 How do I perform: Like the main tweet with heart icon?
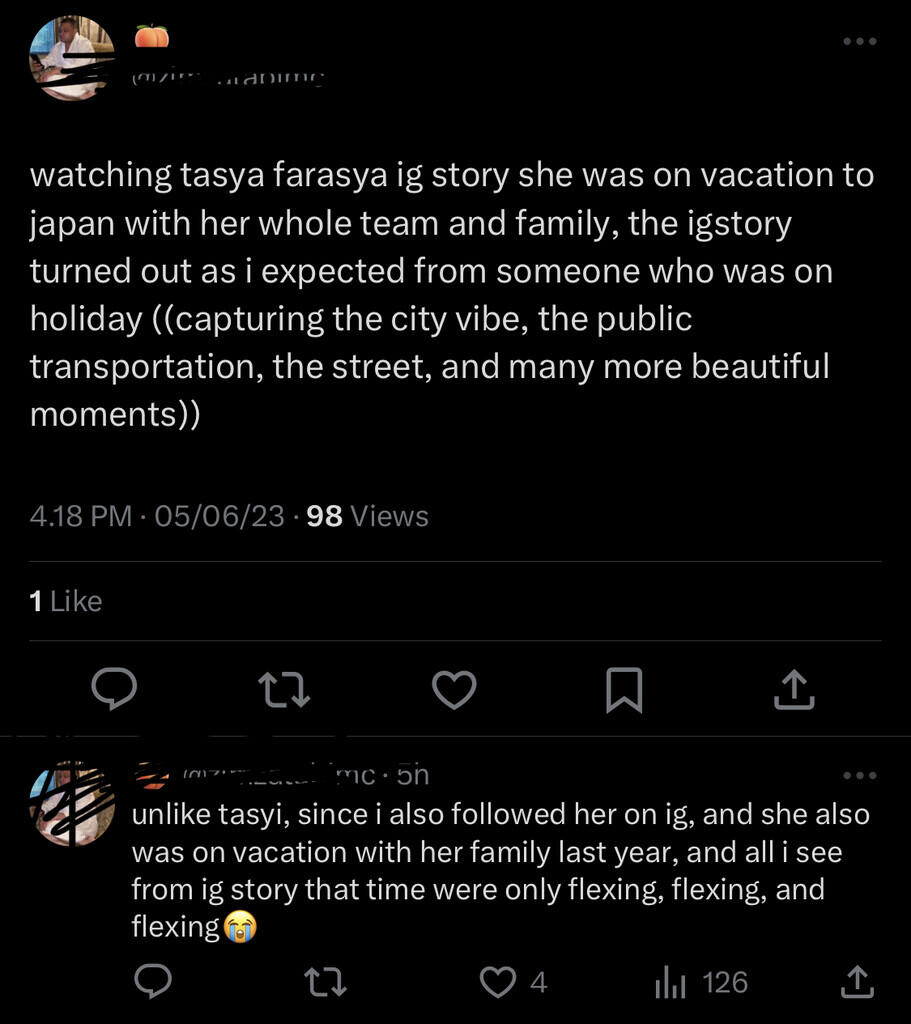click(x=454, y=689)
